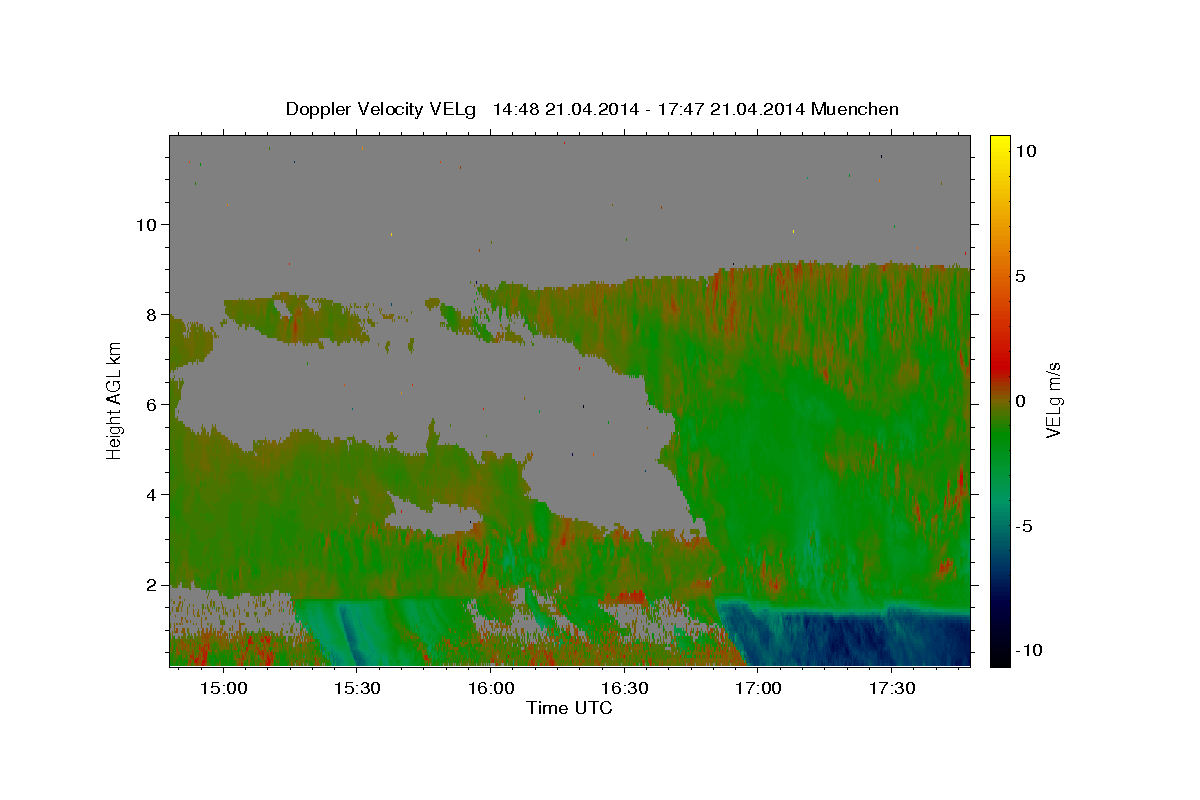1200x800 pixels.
Task: Click the height axis label '8'
Action: [x=150, y=314]
